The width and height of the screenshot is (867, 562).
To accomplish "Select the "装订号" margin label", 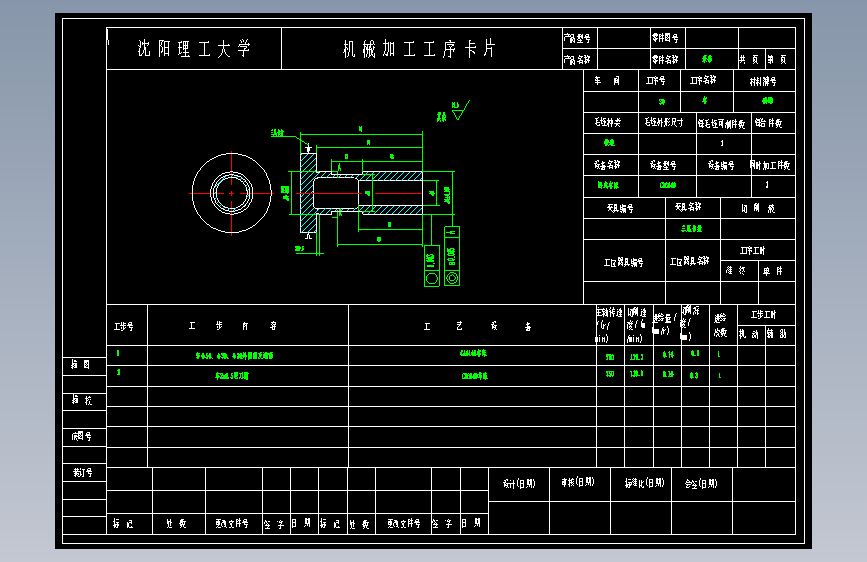I will (82, 472).
